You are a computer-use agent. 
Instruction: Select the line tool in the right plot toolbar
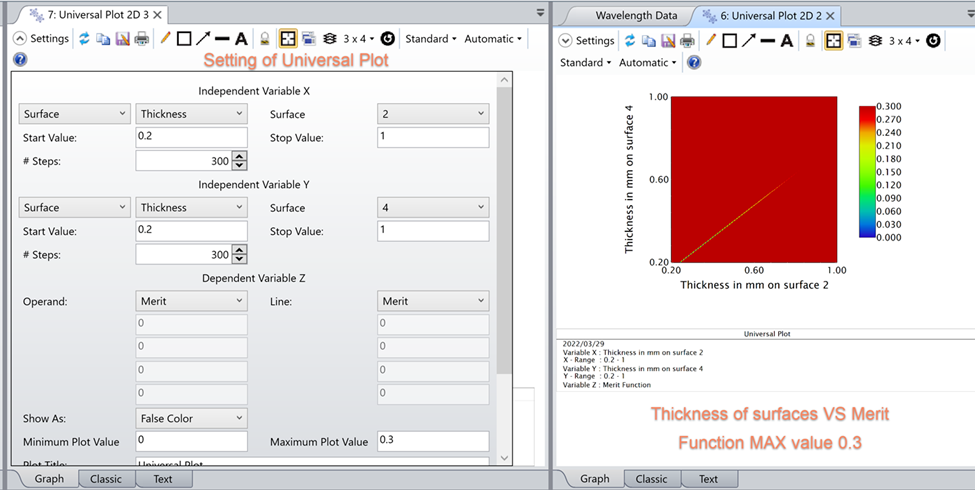click(x=768, y=41)
